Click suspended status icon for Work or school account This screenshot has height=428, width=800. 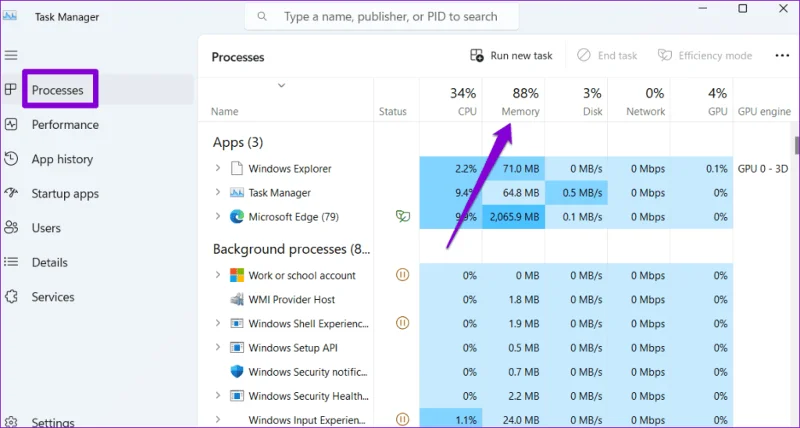[403, 275]
